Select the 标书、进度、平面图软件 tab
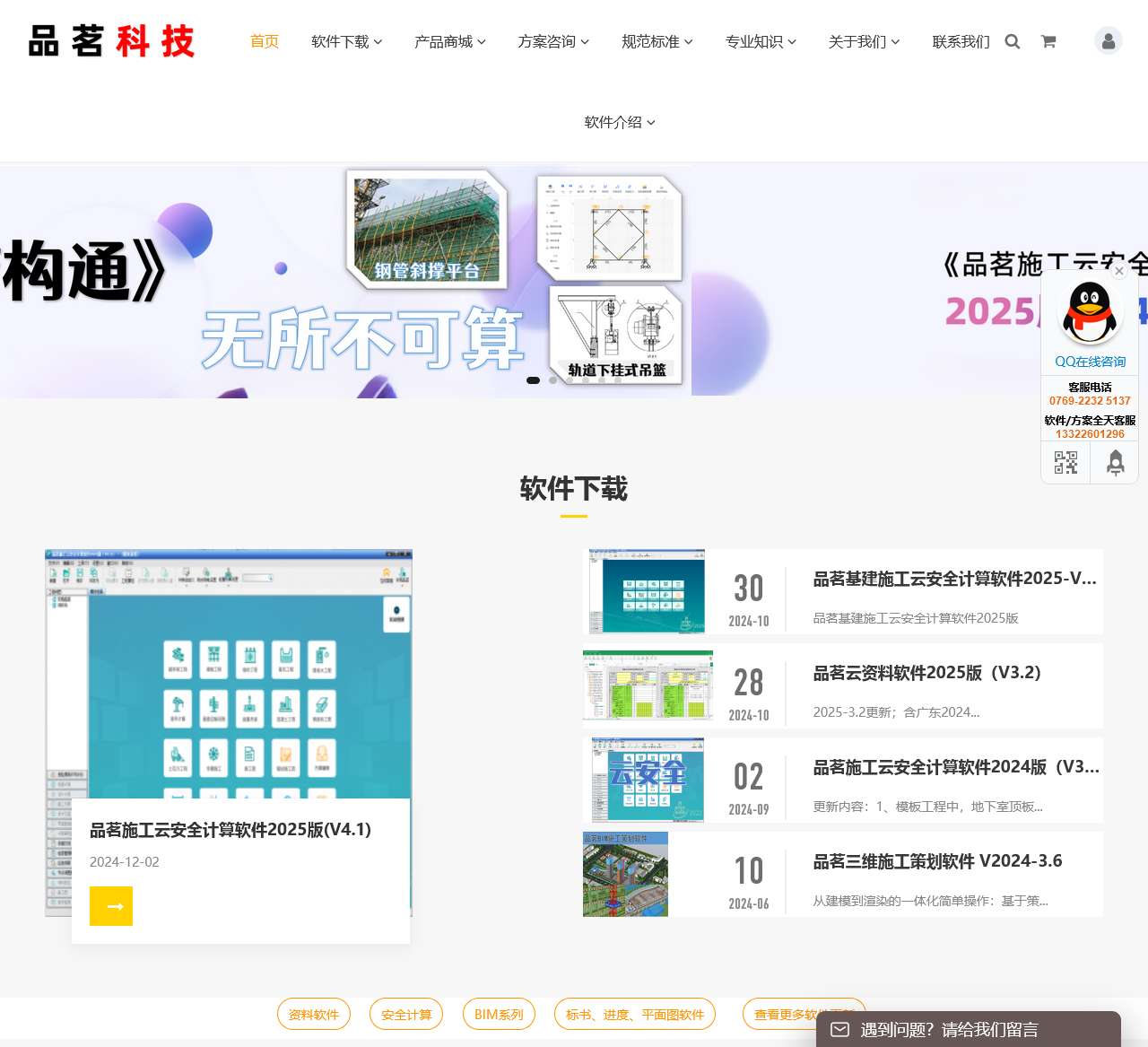This screenshot has width=1148, height=1047. tap(635, 1015)
